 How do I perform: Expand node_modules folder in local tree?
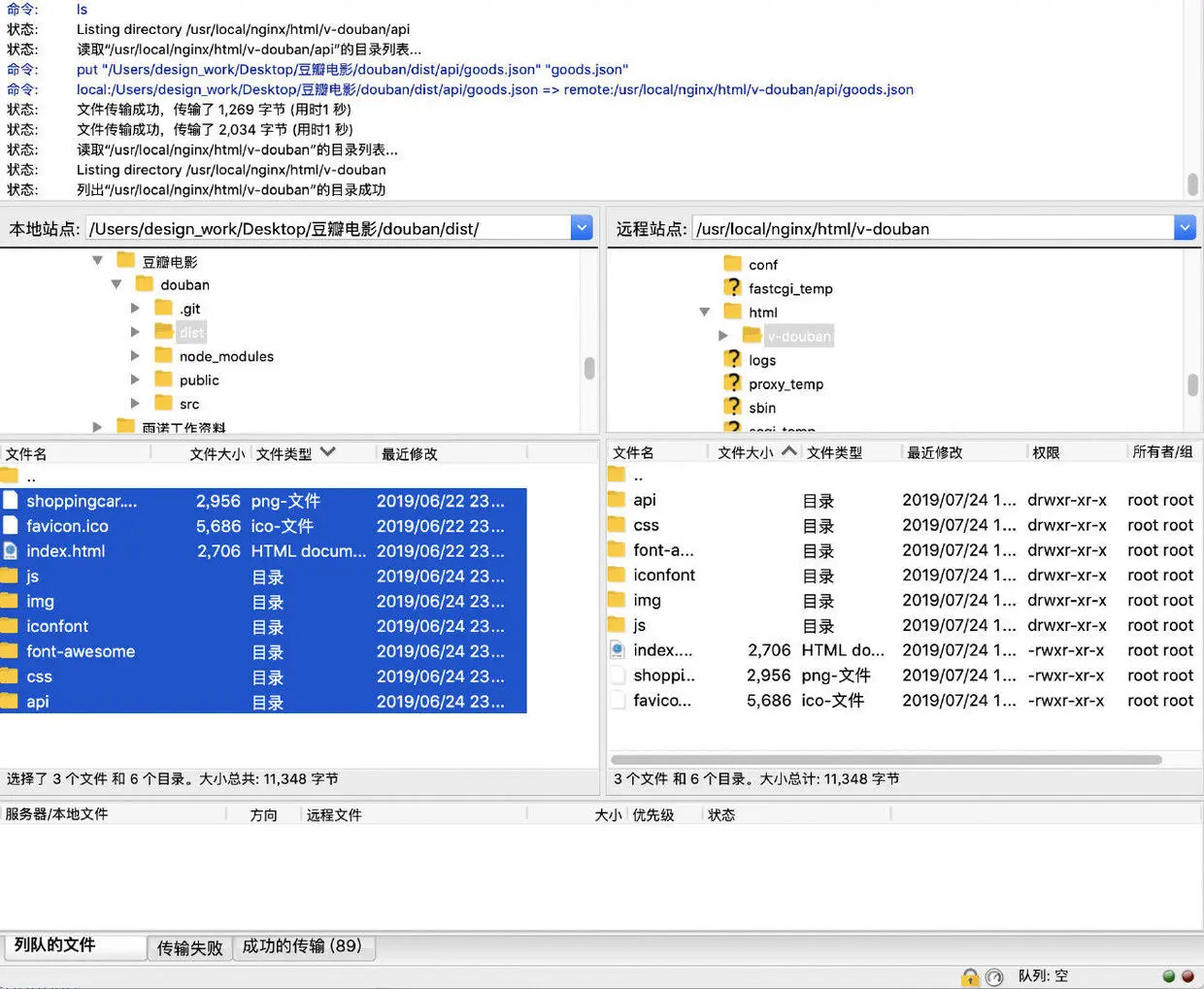(135, 356)
